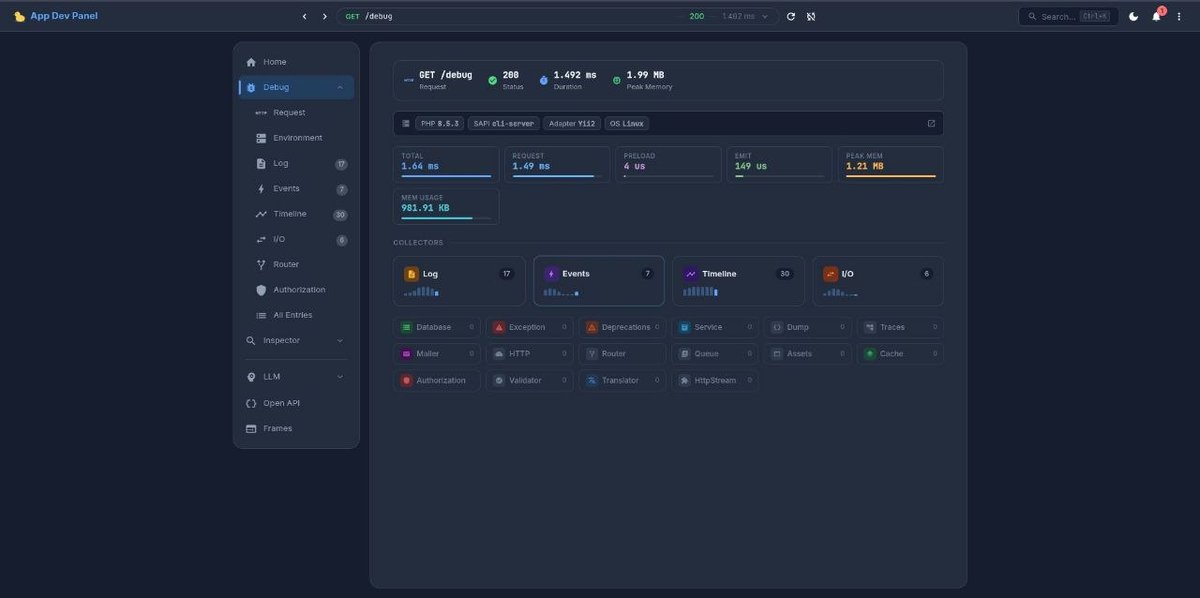The height and width of the screenshot is (598, 1200).
Task: Open Router in sidebar
Action: click(296, 264)
